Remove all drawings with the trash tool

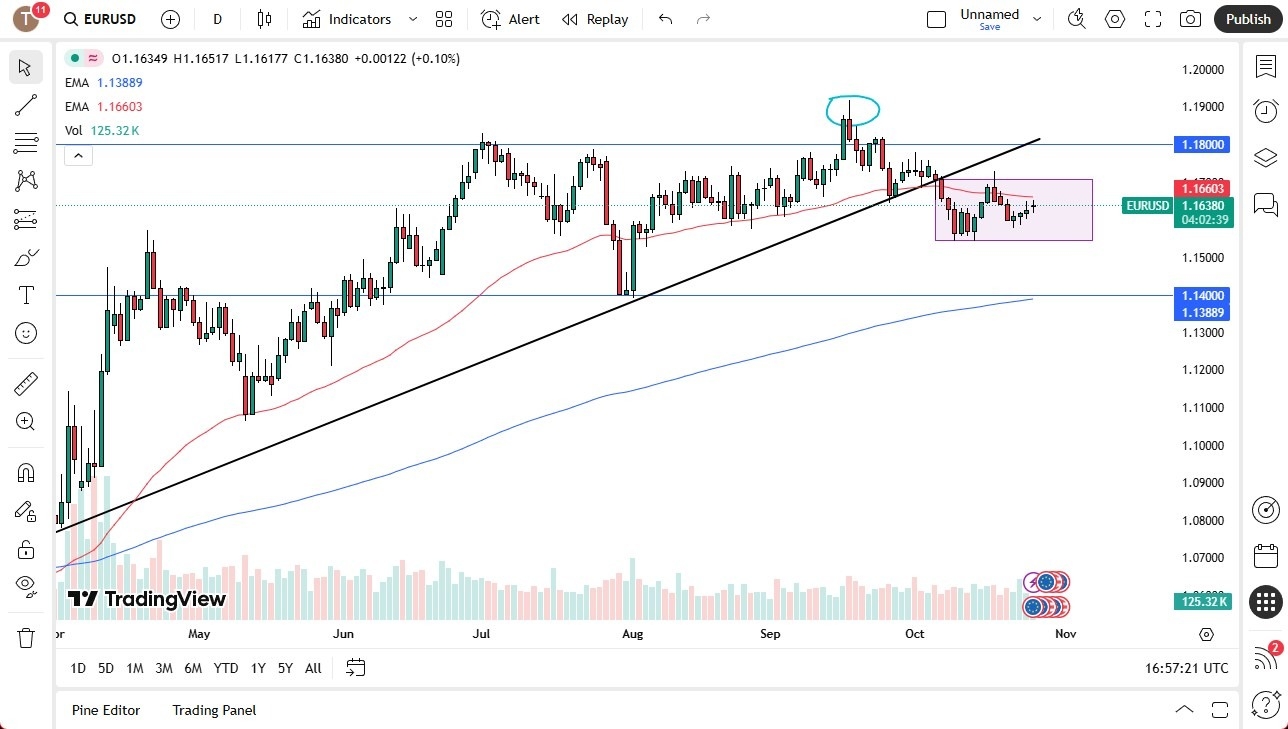pos(25,636)
